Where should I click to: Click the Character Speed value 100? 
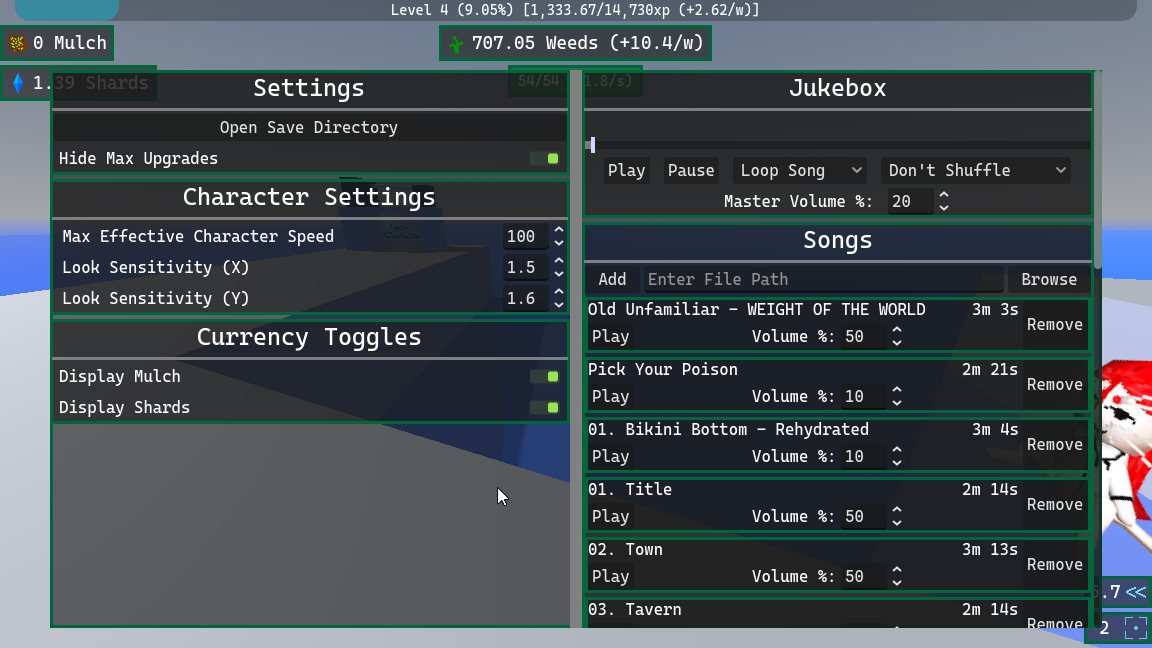pyautogui.click(x=525, y=237)
